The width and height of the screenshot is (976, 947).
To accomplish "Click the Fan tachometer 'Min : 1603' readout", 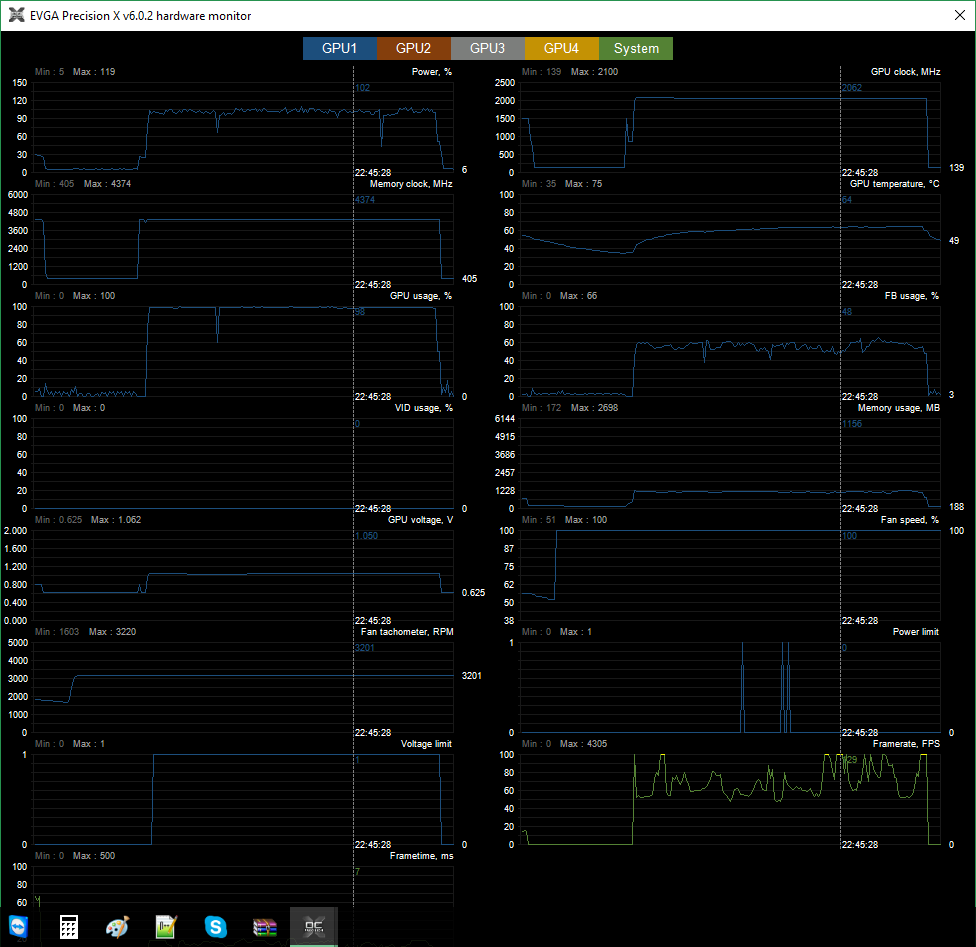I will 57,632.
